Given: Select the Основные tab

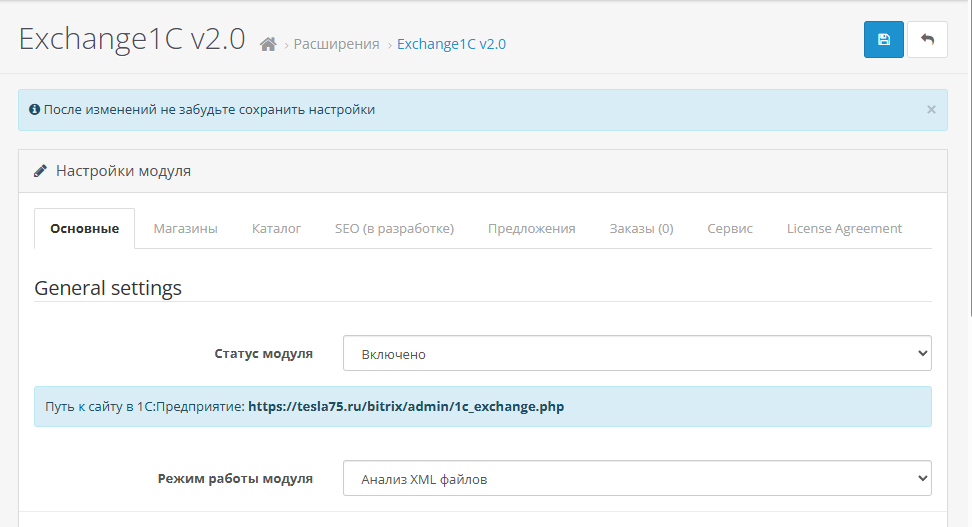Looking at the screenshot, I should 85,229.
